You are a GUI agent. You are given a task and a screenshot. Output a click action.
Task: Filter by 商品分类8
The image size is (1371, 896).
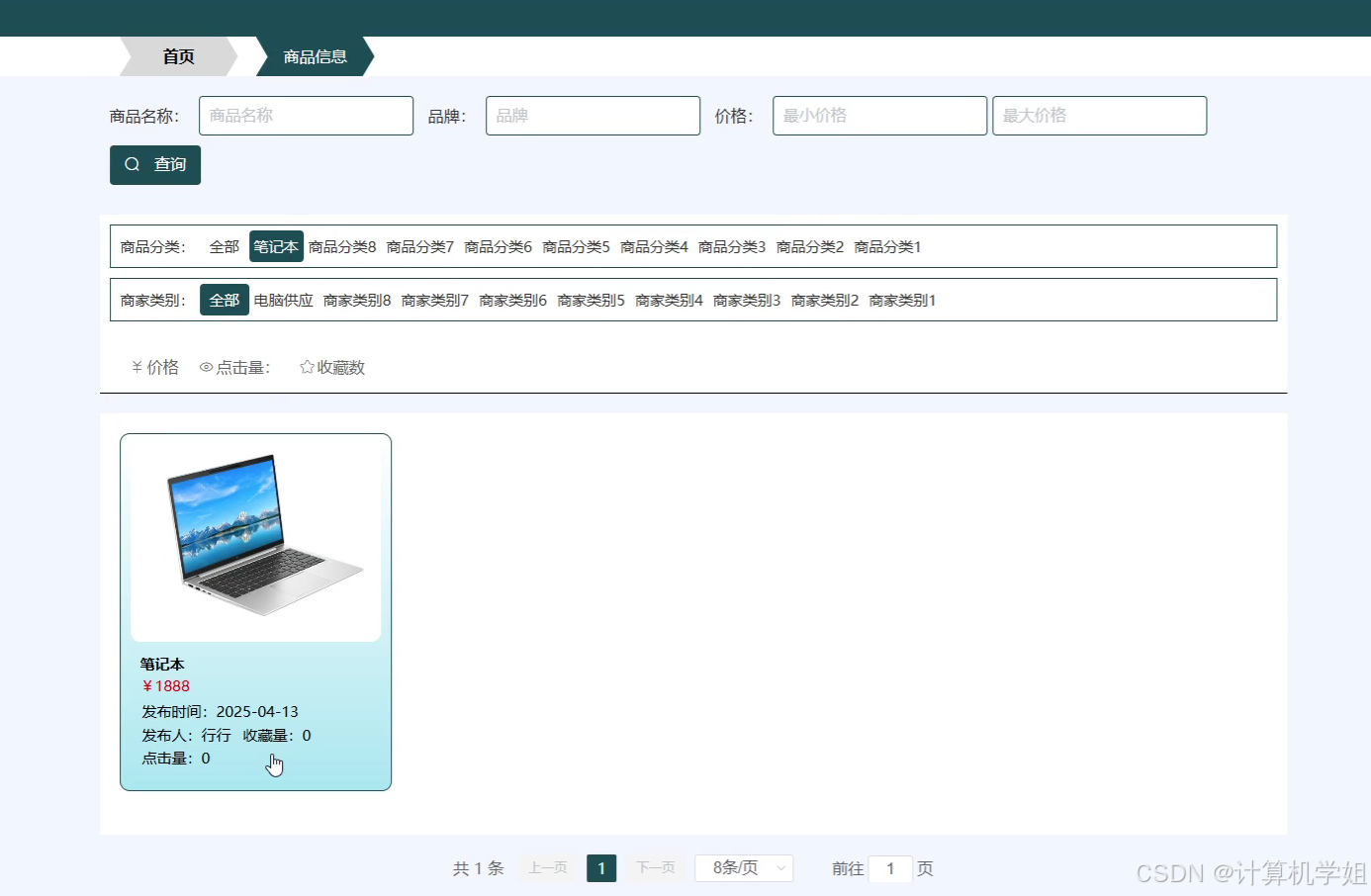click(x=342, y=246)
